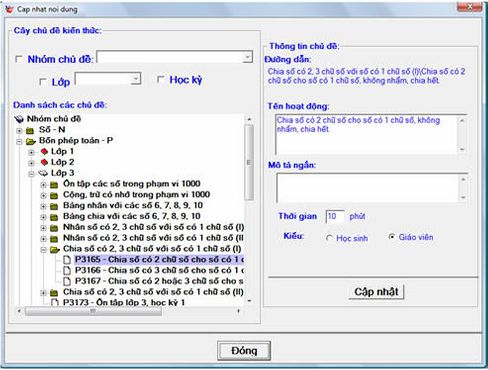The height and width of the screenshot is (370, 488).
Task: Expand Ôn tập các số trong phạm vi 1000
Action: click(43, 185)
